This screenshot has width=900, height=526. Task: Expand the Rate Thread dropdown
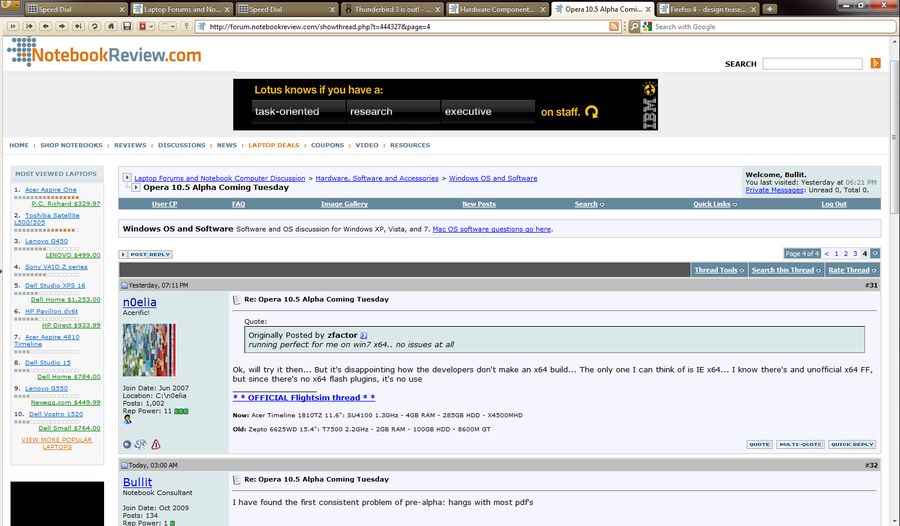coord(852,270)
